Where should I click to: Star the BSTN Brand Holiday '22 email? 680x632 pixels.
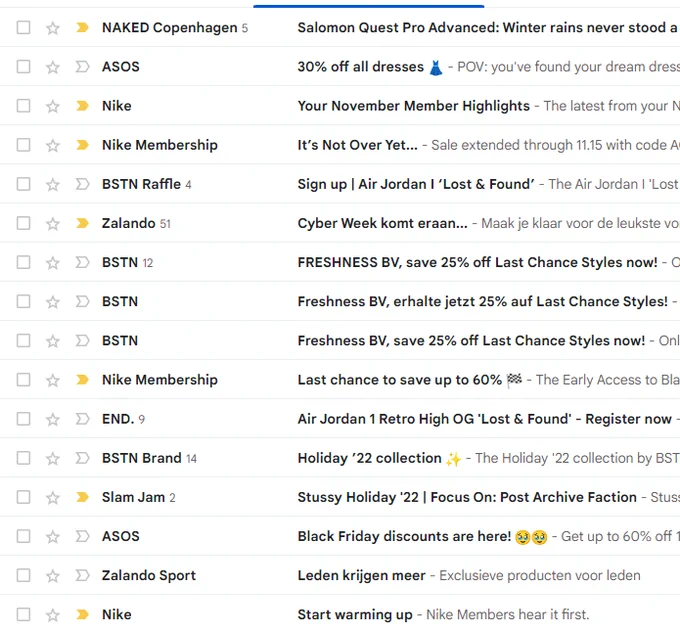click(52, 458)
